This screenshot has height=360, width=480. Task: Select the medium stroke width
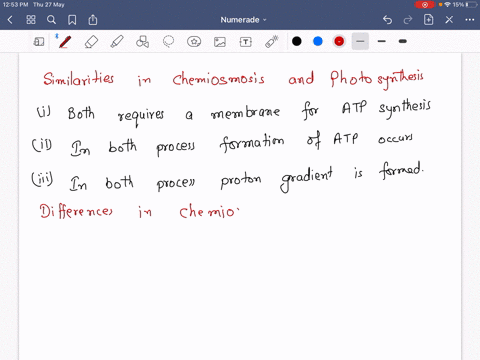(382, 41)
